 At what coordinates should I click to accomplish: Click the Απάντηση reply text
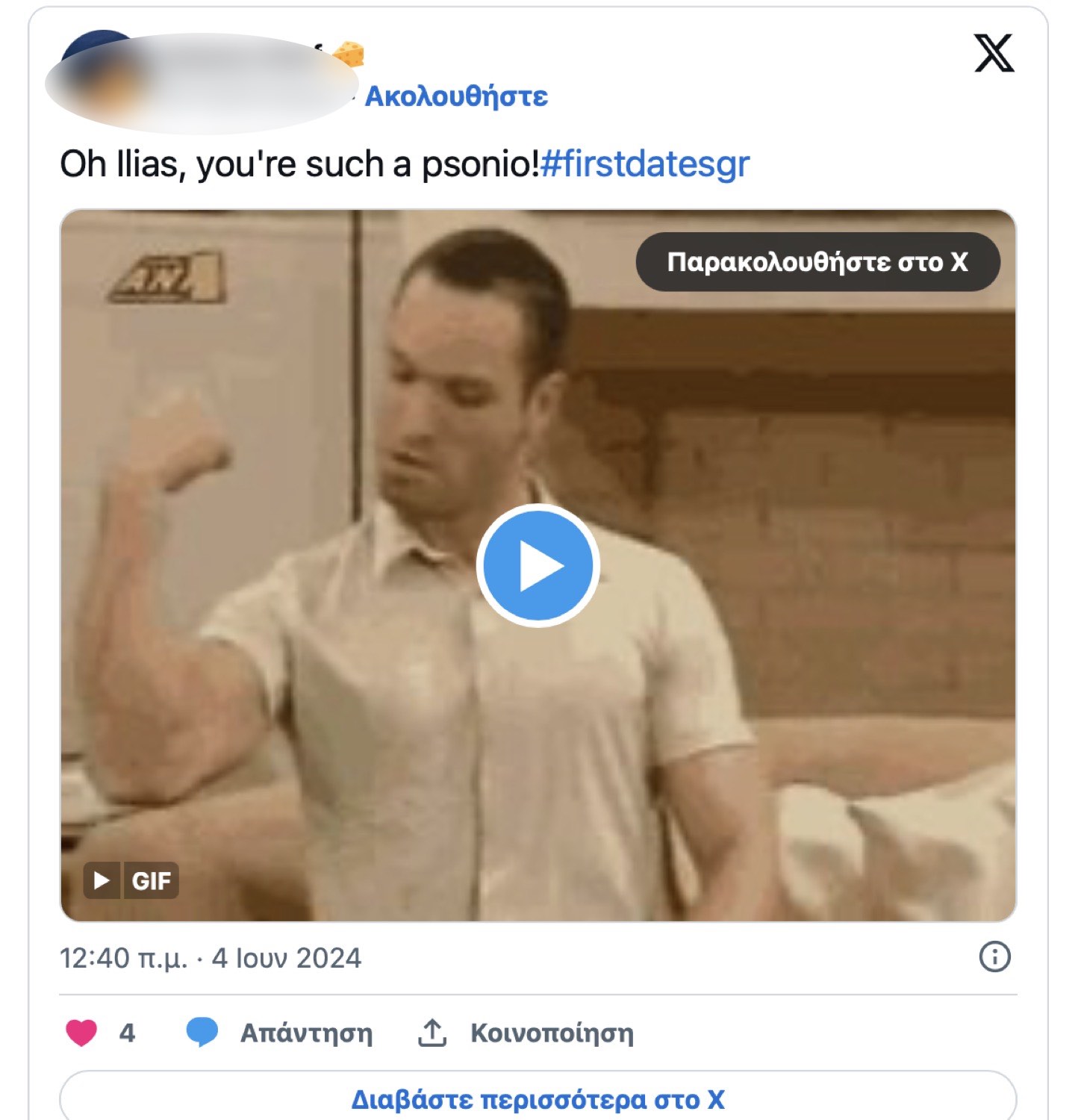tap(306, 1033)
